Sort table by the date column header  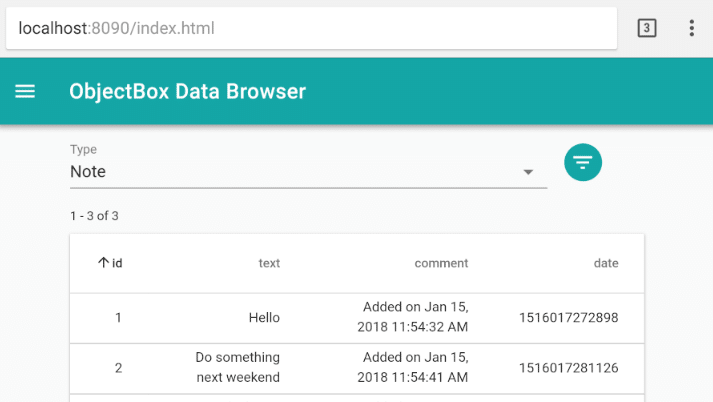[x=606, y=263]
